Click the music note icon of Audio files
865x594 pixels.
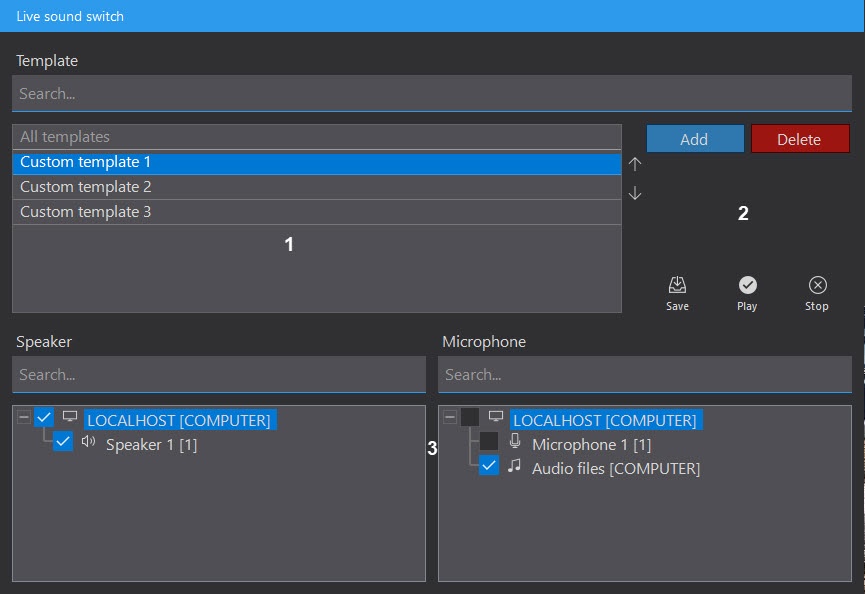[x=514, y=465]
